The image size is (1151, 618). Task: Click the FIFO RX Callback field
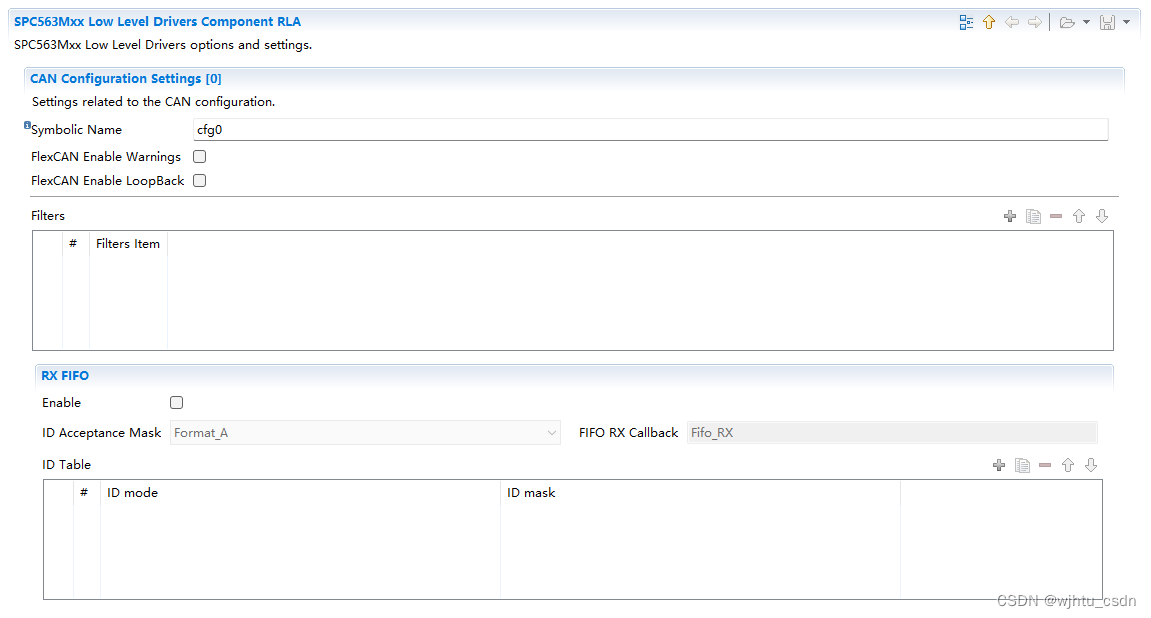(x=892, y=433)
